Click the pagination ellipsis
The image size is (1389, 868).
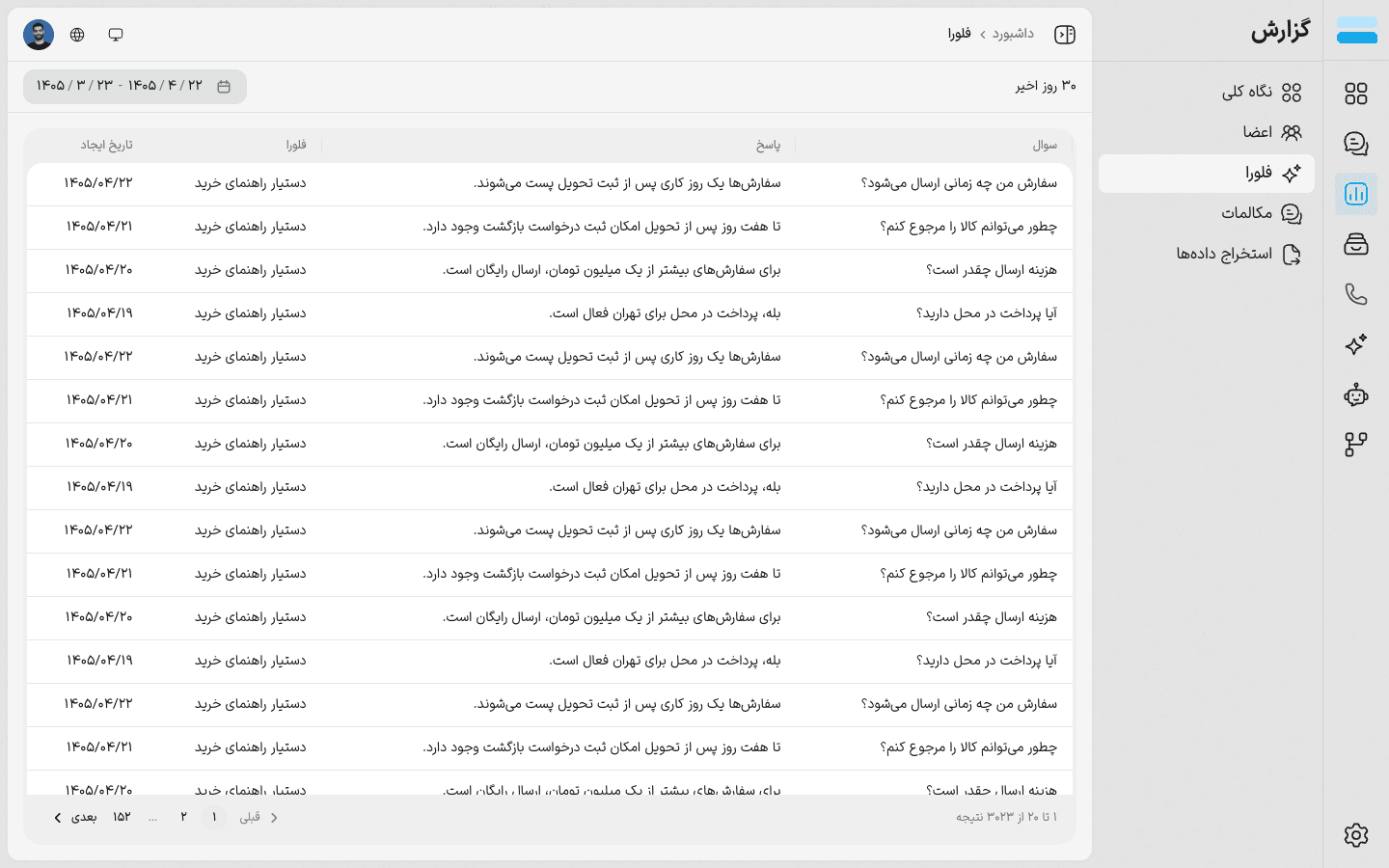(x=152, y=817)
